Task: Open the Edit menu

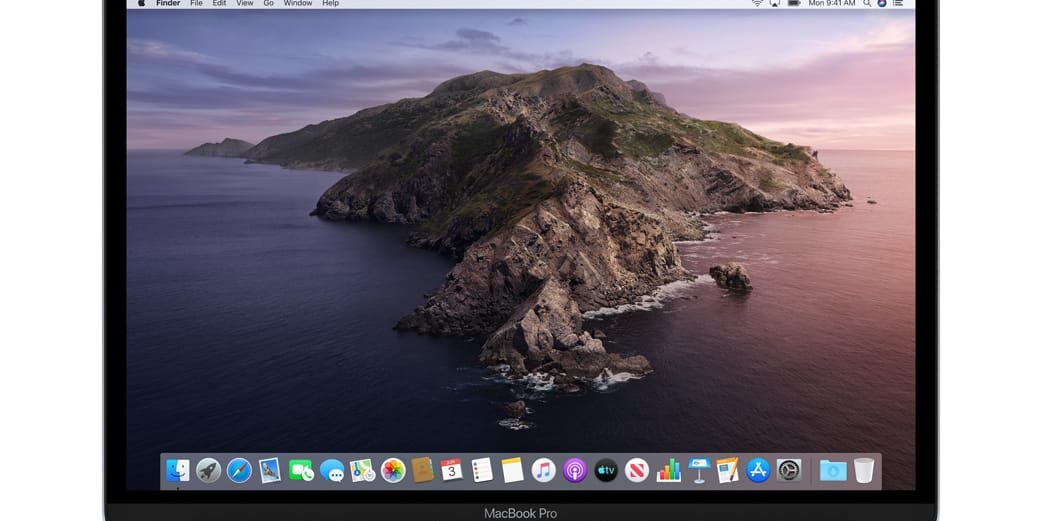Action: (x=219, y=3)
